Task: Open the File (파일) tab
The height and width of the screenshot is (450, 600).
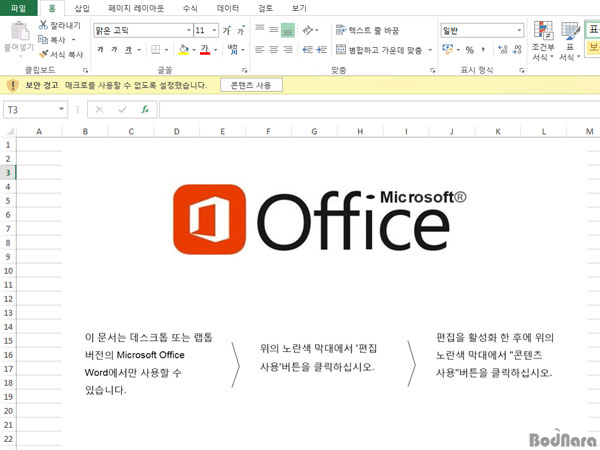Action: tap(18, 8)
